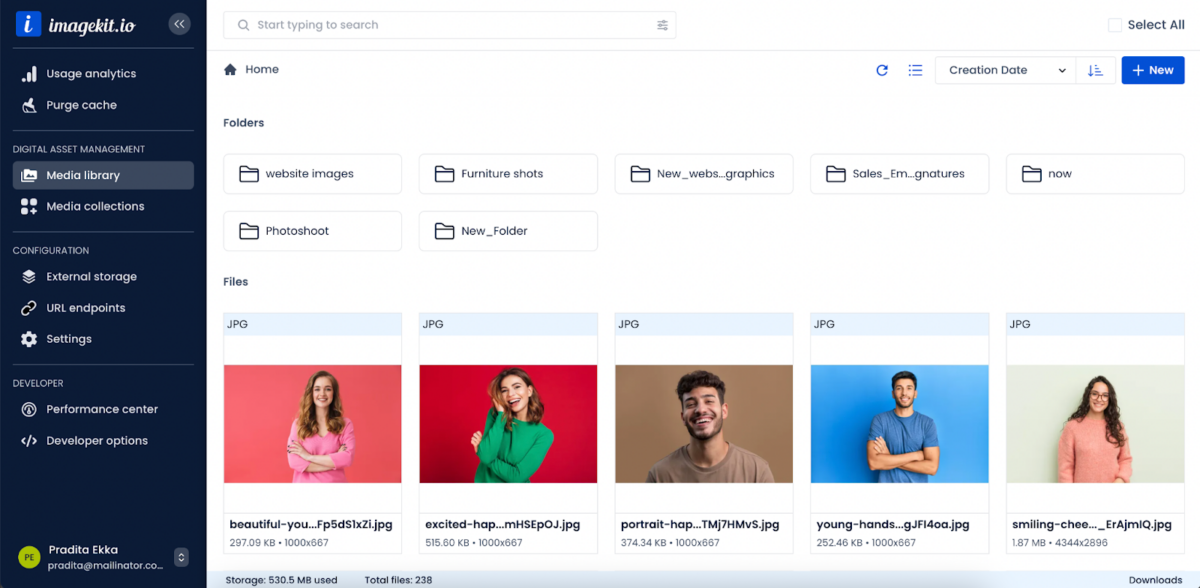Click the PE user avatar
This screenshot has width=1200, height=588.
pyautogui.click(x=29, y=557)
